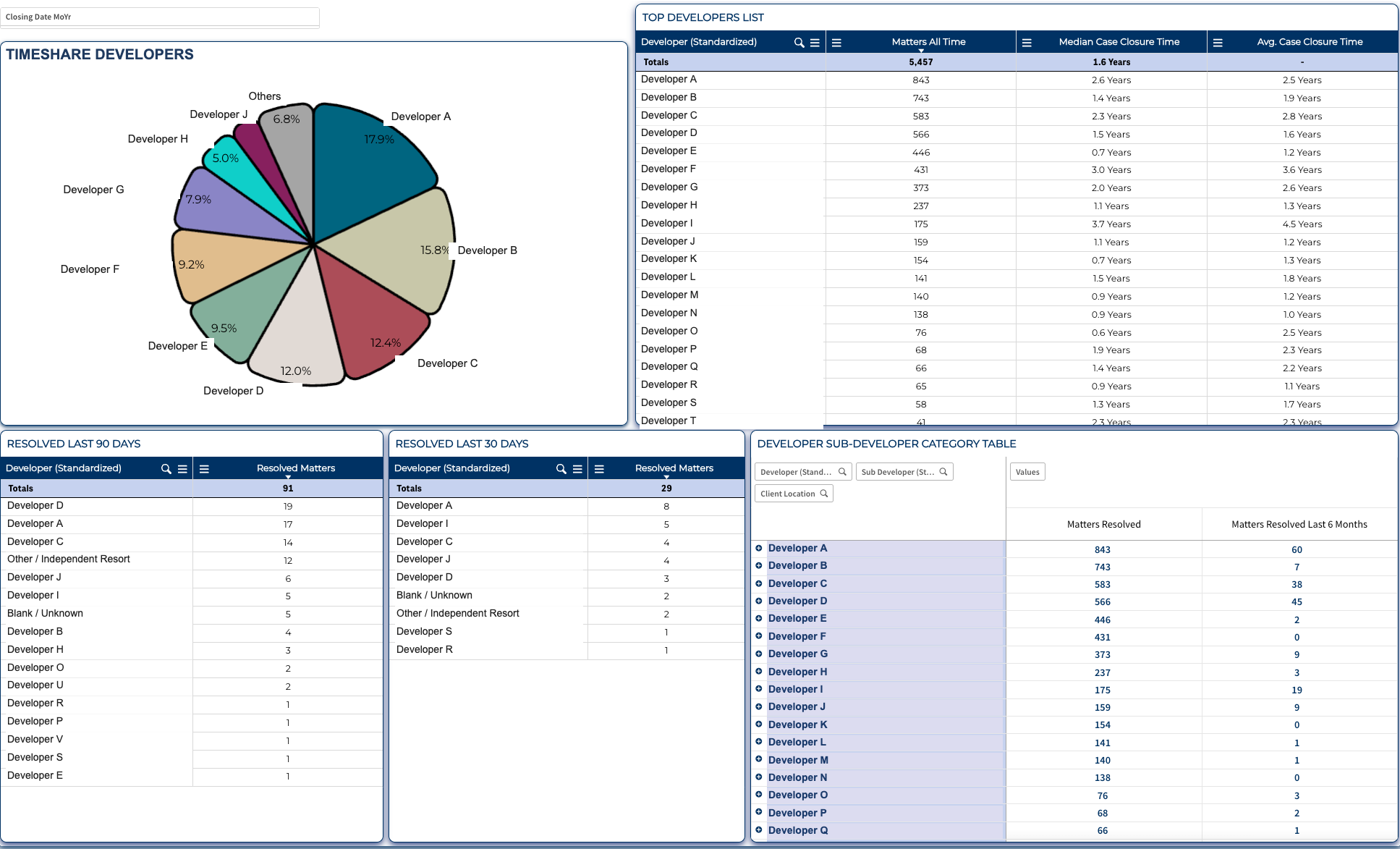1400x849 pixels.
Task: Click the Developer D pie chart label
Action: click(233, 391)
